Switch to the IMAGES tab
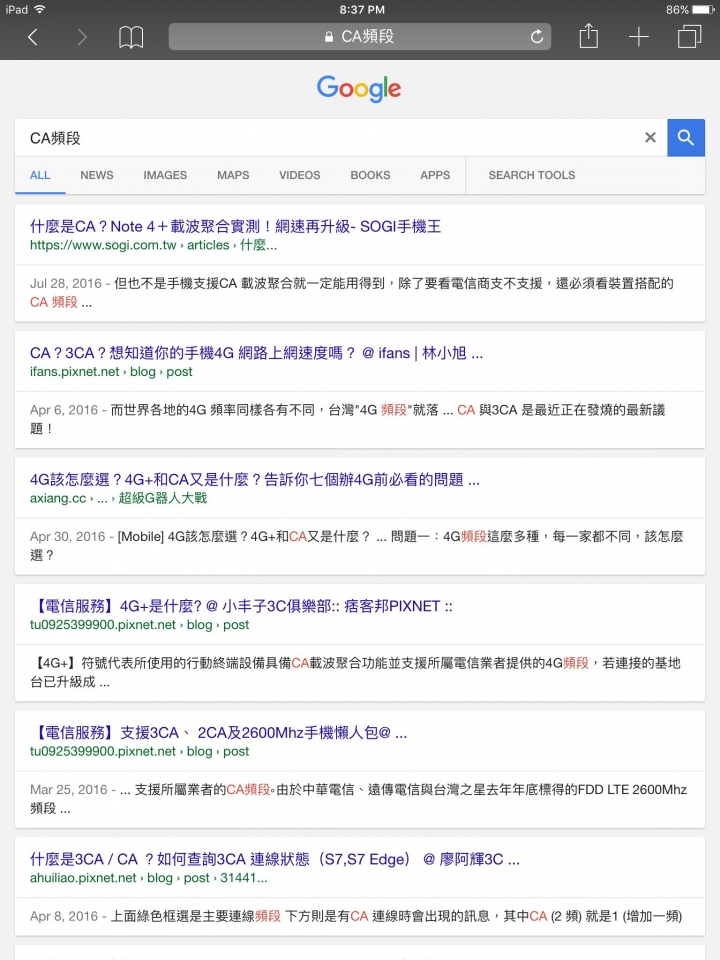720x960 pixels. [165, 175]
